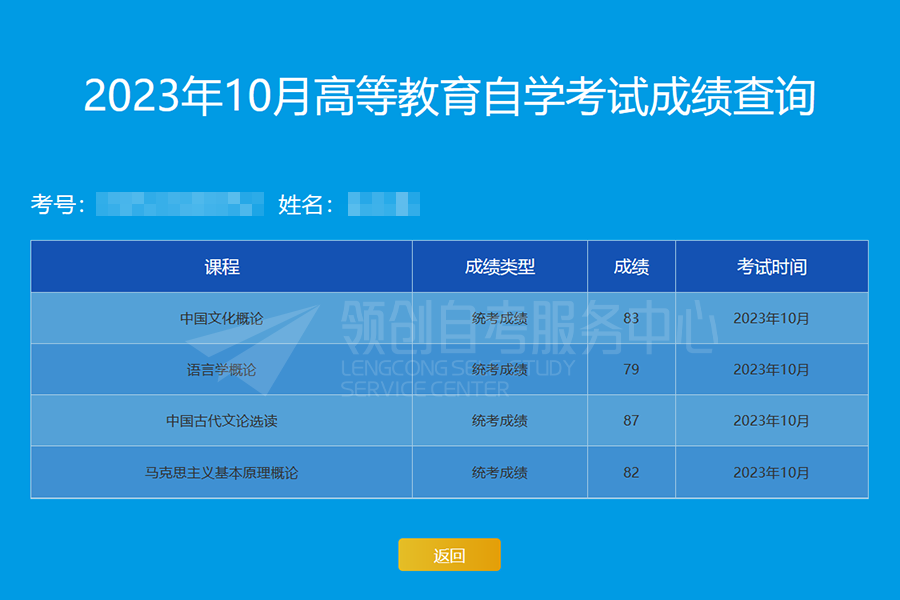Image resolution: width=900 pixels, height=600 pixels.
Task: Click score 79 for 语言学概论
Action: pos(631,369)
